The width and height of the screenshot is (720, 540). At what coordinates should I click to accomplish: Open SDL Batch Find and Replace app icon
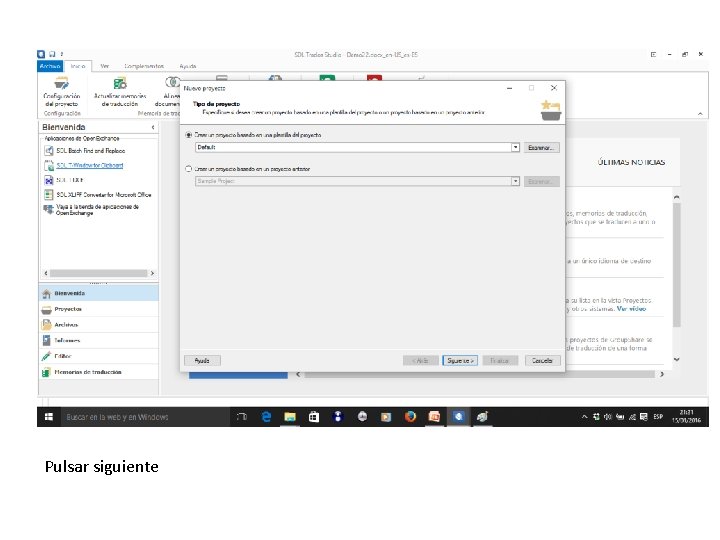coord(49,151)
